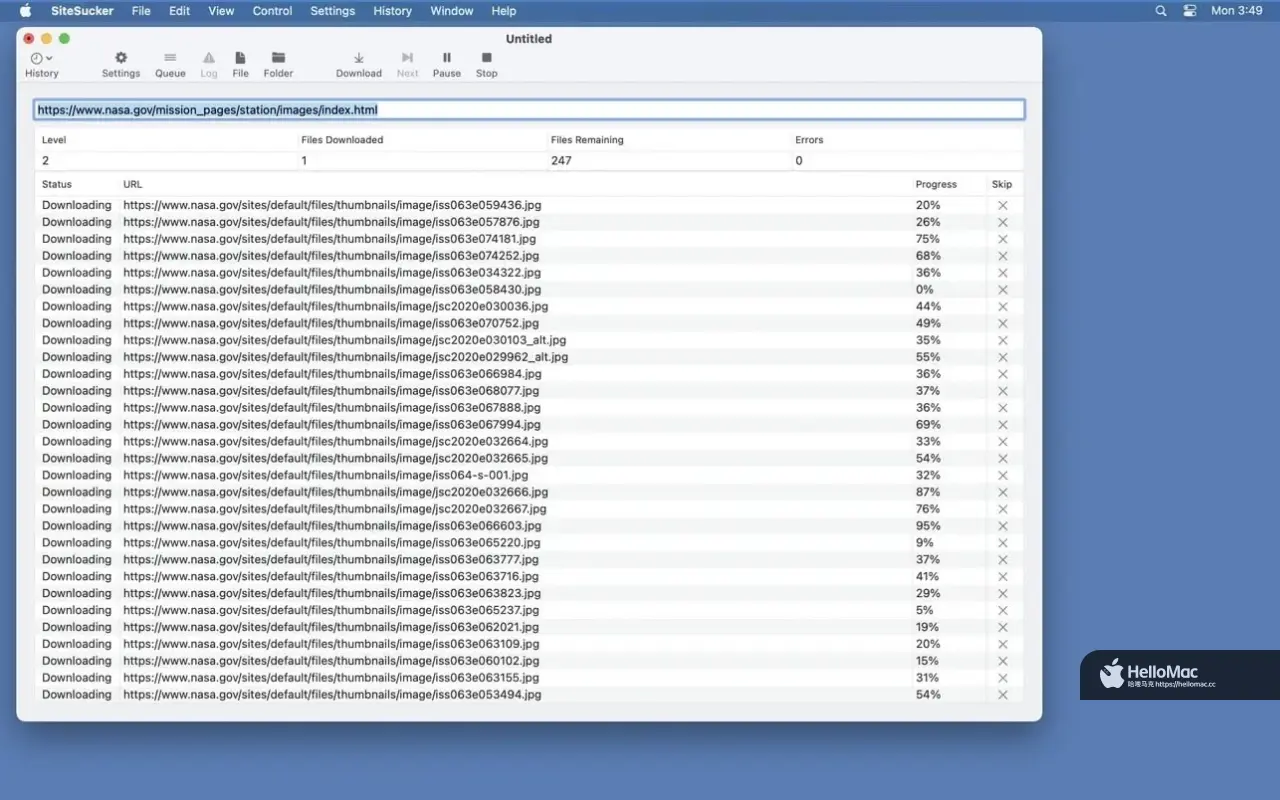Screen dimensions: 1280x800
Task: Skip download of iss063e057876.jpg
Action: coord(1002,222)
